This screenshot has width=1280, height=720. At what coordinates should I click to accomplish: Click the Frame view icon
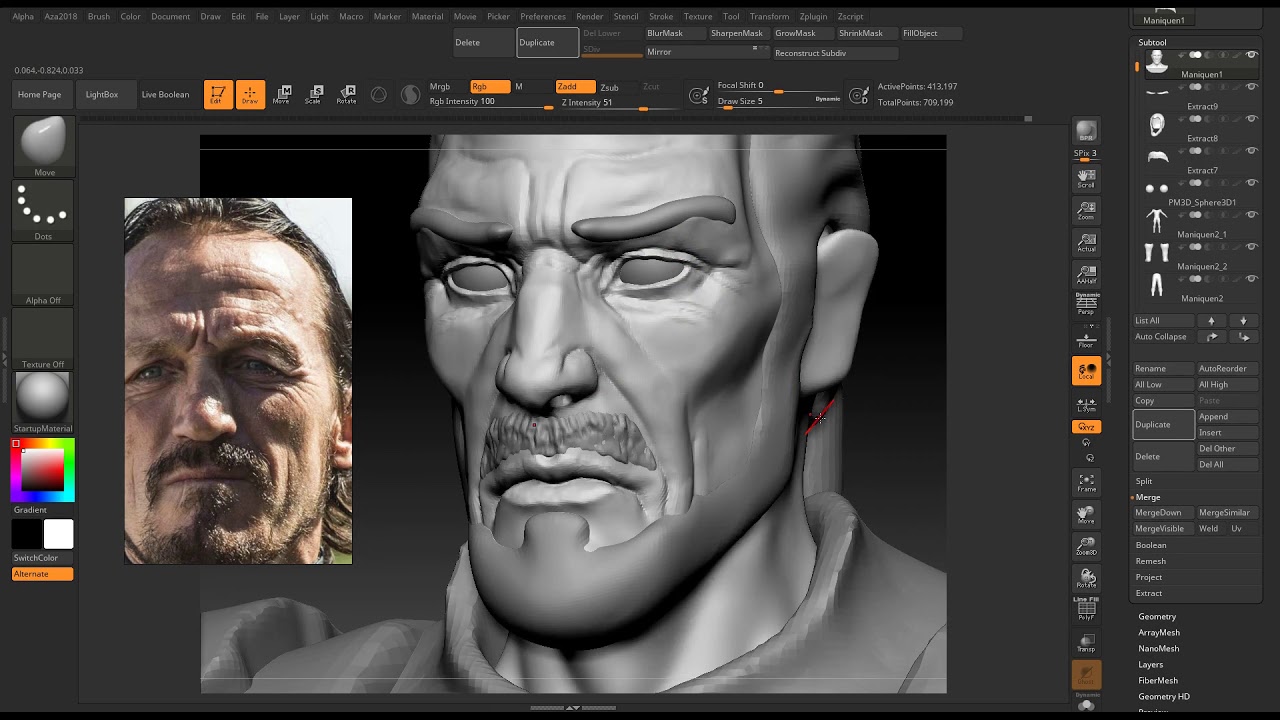click(1086, 483)
